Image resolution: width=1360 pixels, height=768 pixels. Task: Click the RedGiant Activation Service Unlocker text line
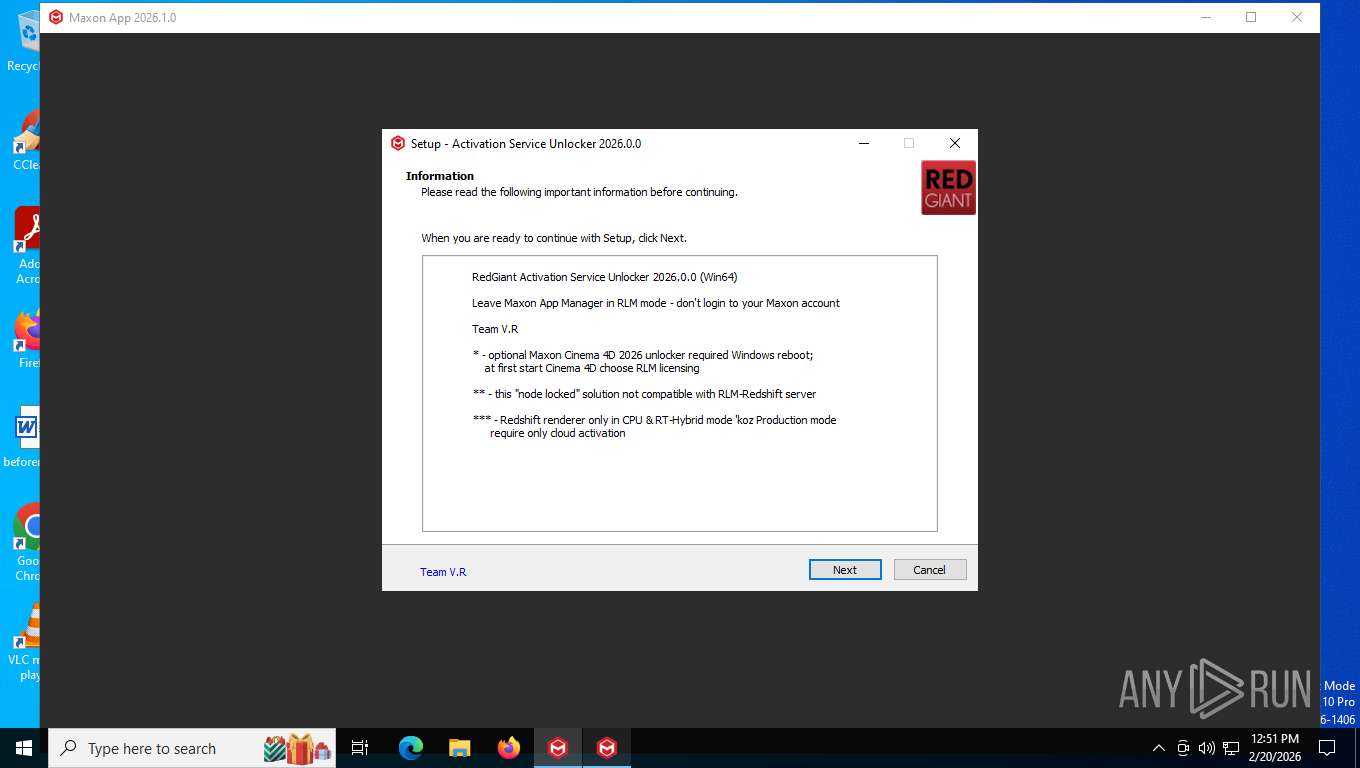coord(605,277)
